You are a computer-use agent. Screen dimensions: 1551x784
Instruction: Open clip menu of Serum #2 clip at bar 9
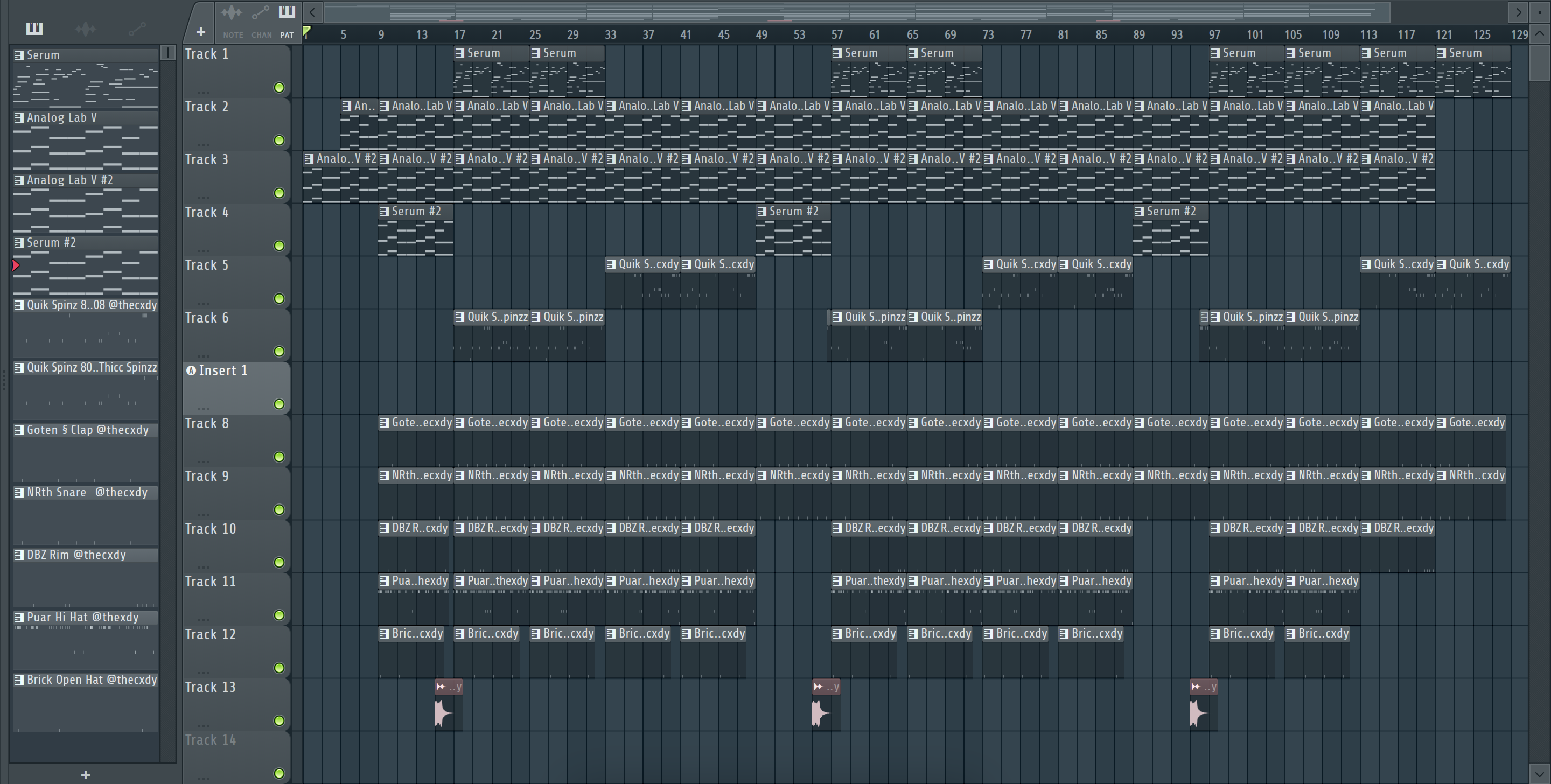pos(384,212)
